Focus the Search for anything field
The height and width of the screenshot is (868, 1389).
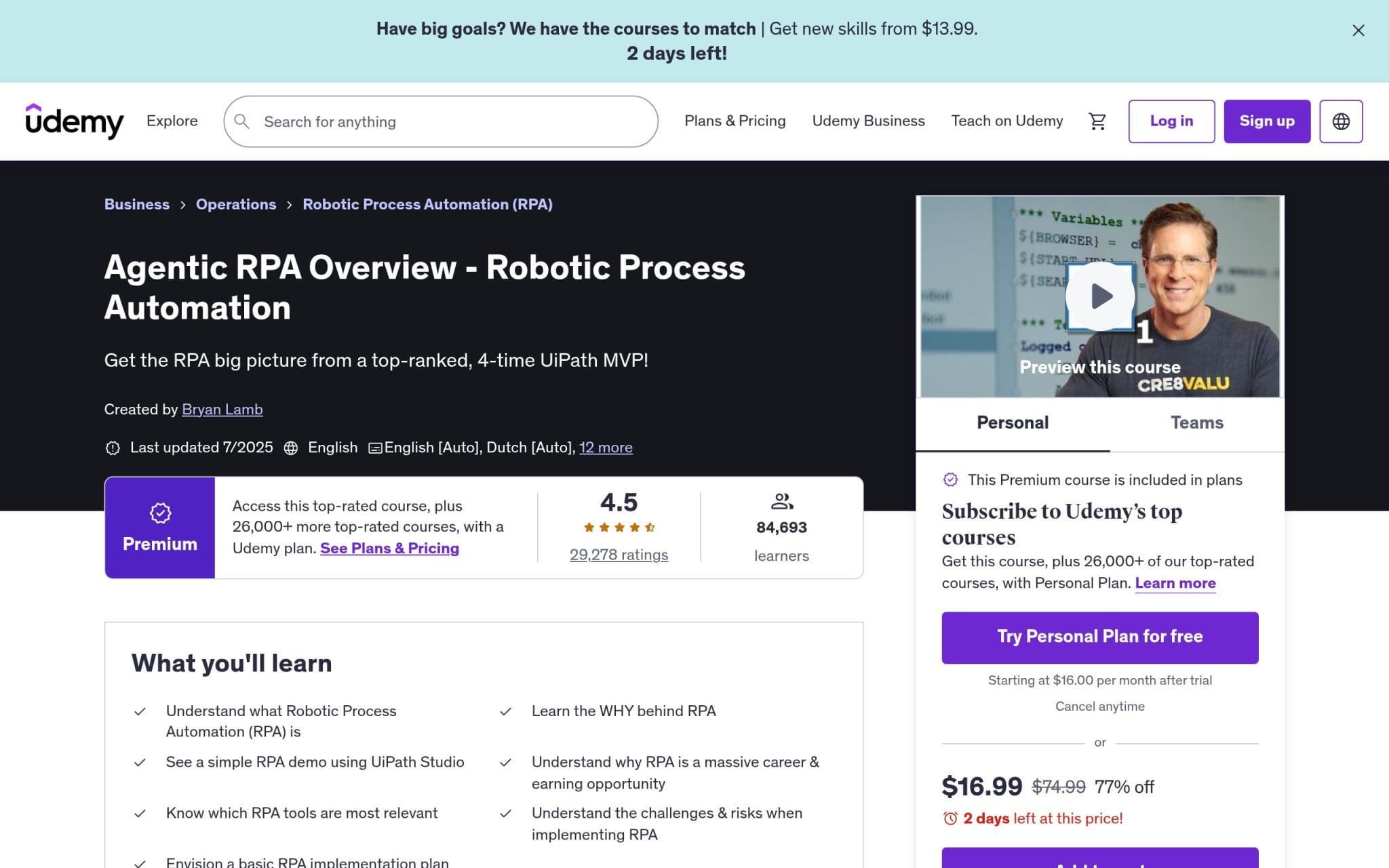441,121
